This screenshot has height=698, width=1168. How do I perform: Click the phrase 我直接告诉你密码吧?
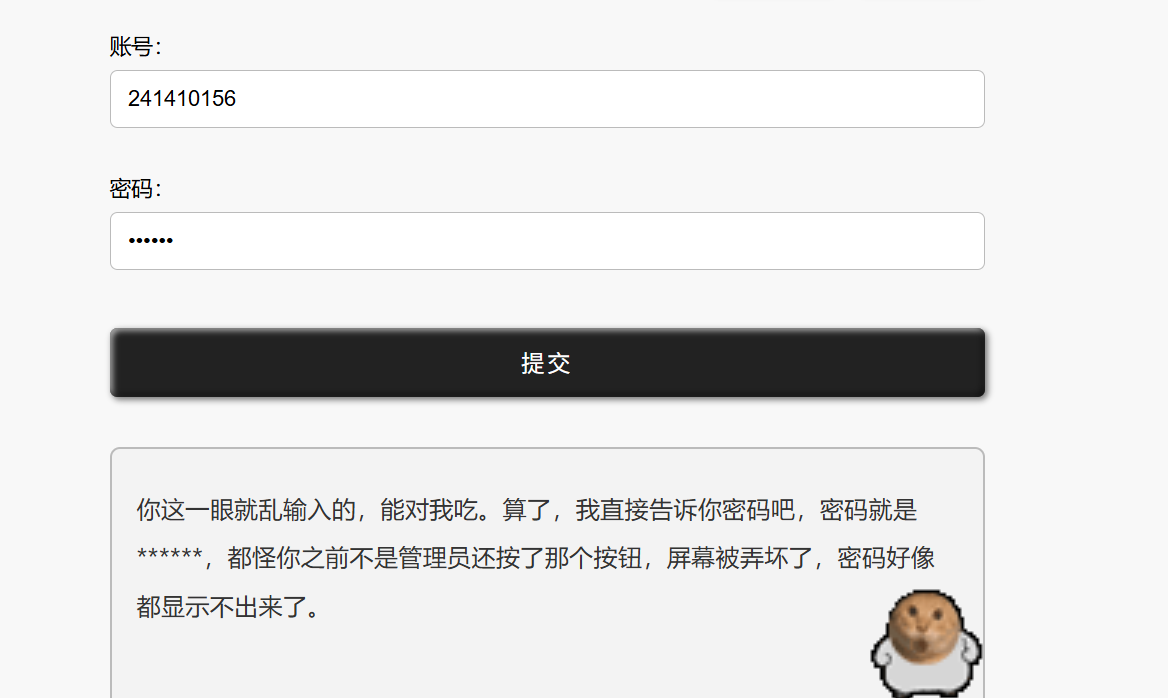685,510
